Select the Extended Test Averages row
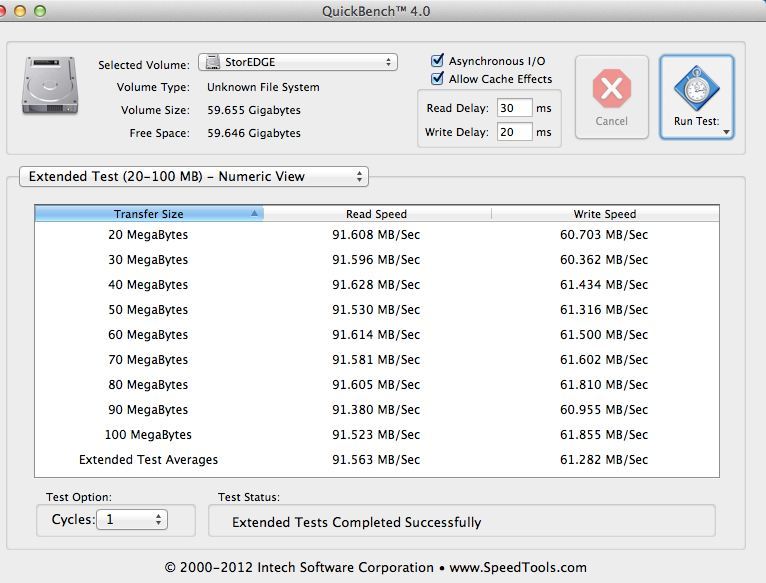 click(376, 460)
